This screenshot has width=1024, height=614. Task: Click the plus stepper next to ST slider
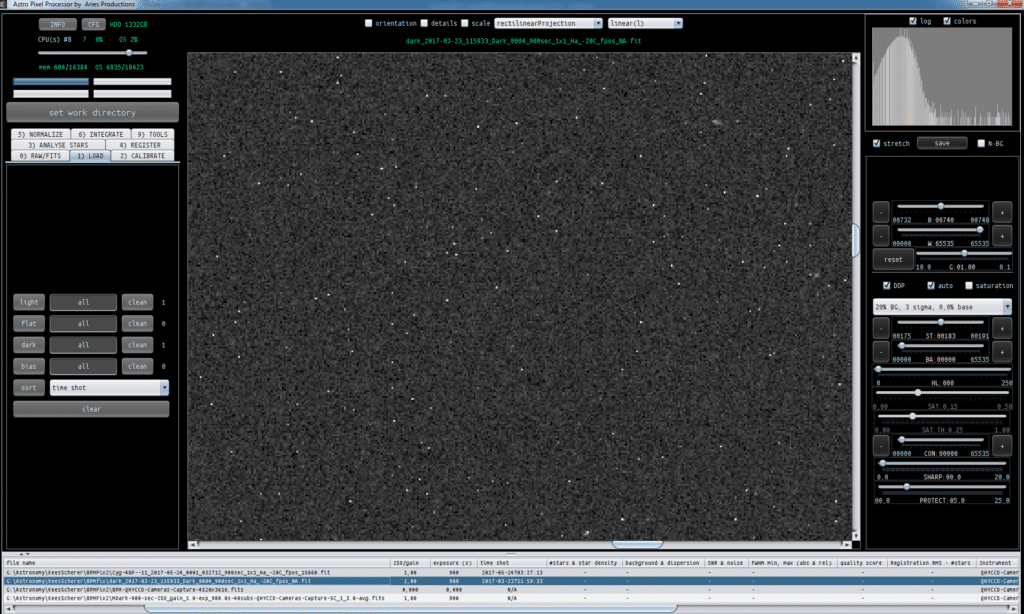tap(1002, 328)
